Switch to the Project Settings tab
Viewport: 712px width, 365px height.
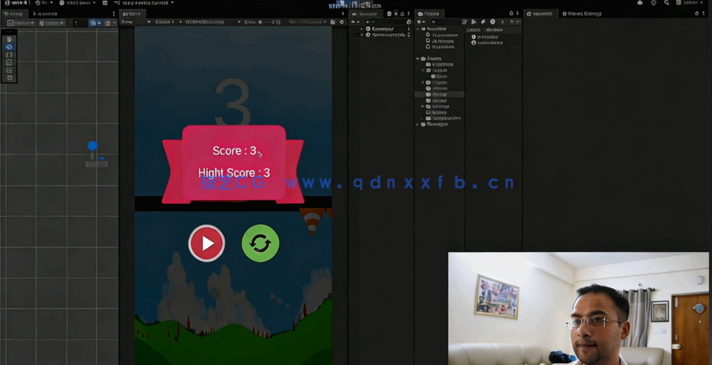click(582, 14)
